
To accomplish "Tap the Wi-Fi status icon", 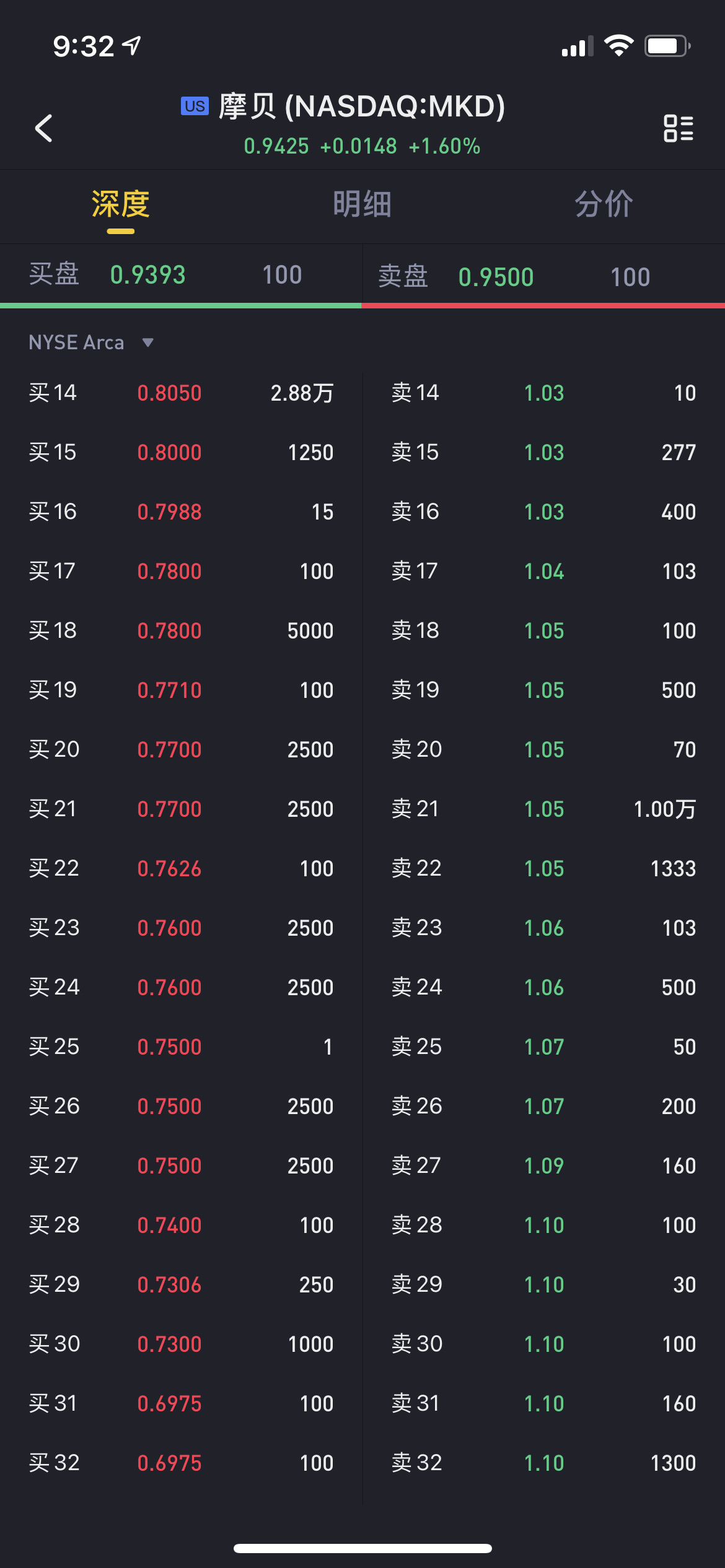I will pos(618,46).
